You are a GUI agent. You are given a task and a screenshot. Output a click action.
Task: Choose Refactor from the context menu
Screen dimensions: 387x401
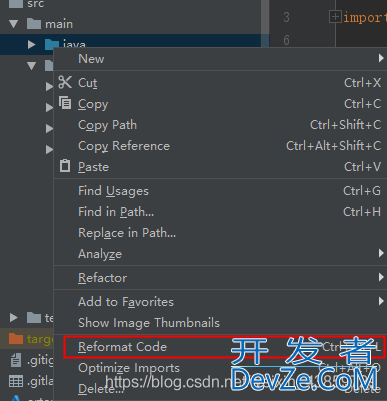pos(220,278)
